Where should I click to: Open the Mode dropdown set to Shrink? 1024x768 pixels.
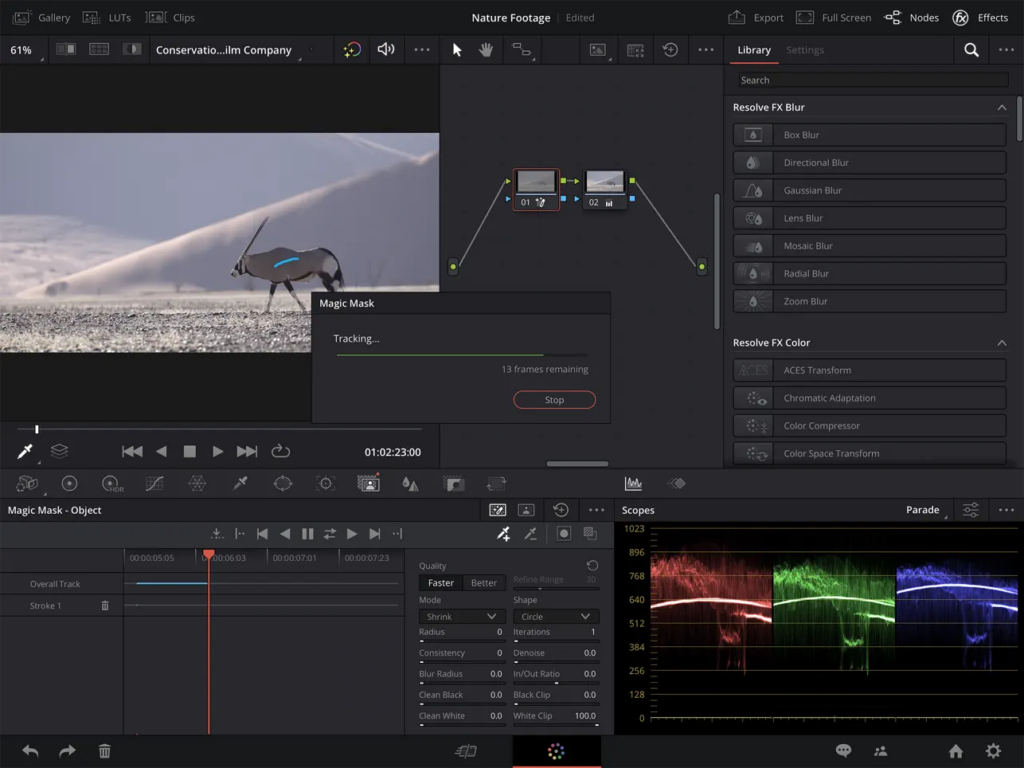tap(461, 615)
